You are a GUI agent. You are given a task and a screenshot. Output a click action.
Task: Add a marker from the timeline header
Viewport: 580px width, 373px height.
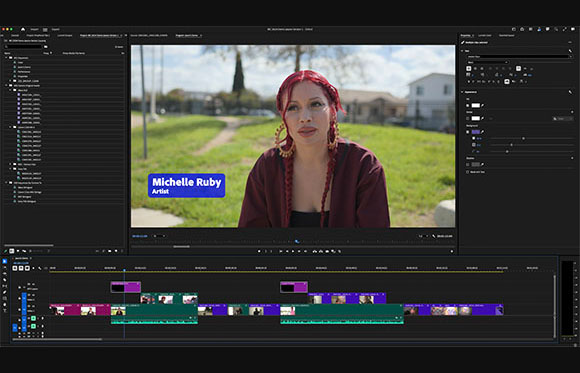pos(33,268)
